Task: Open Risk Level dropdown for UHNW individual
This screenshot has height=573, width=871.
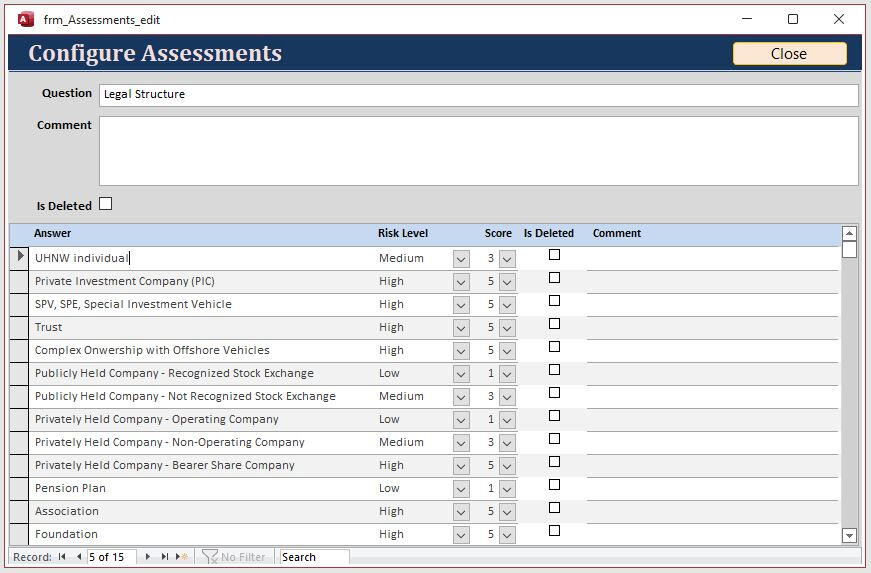Action: tap(461, 259)
